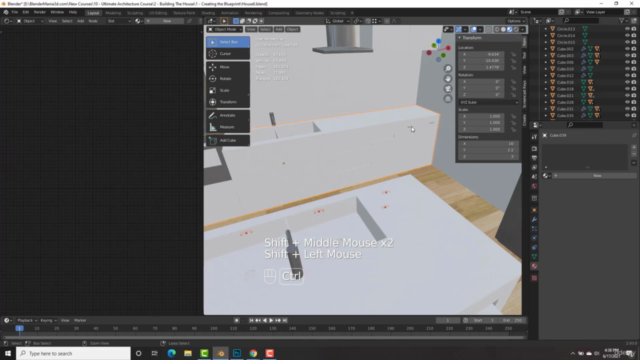Image resolution: width=640 pixels, height=360 pixels.
Task: Open the Render properties tab
Action: (x=534, y=149)
